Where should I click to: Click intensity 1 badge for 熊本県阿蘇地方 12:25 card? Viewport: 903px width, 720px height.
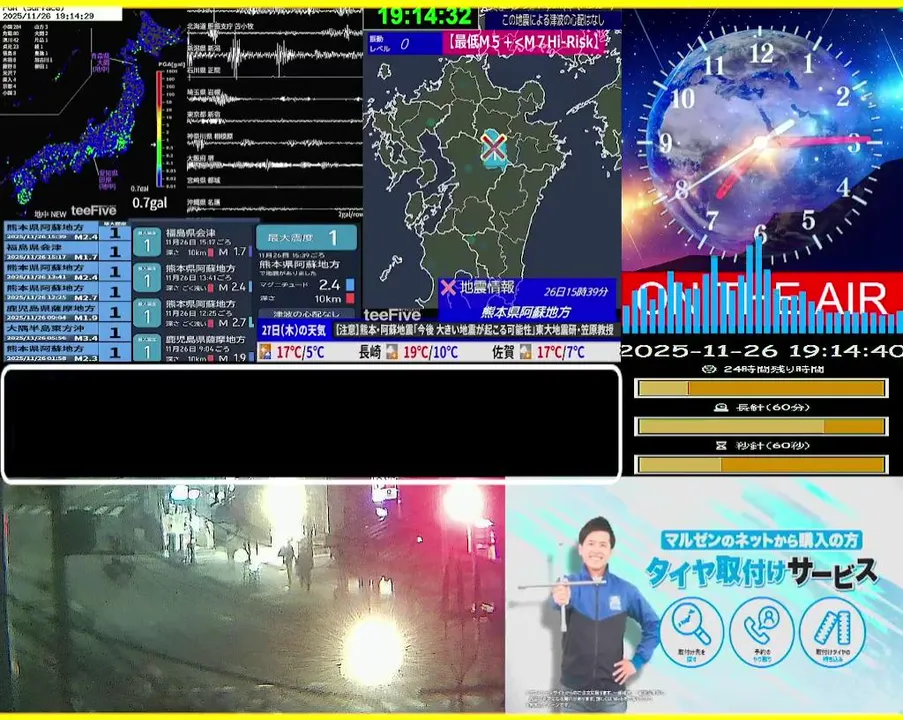[x=147, y=313]
